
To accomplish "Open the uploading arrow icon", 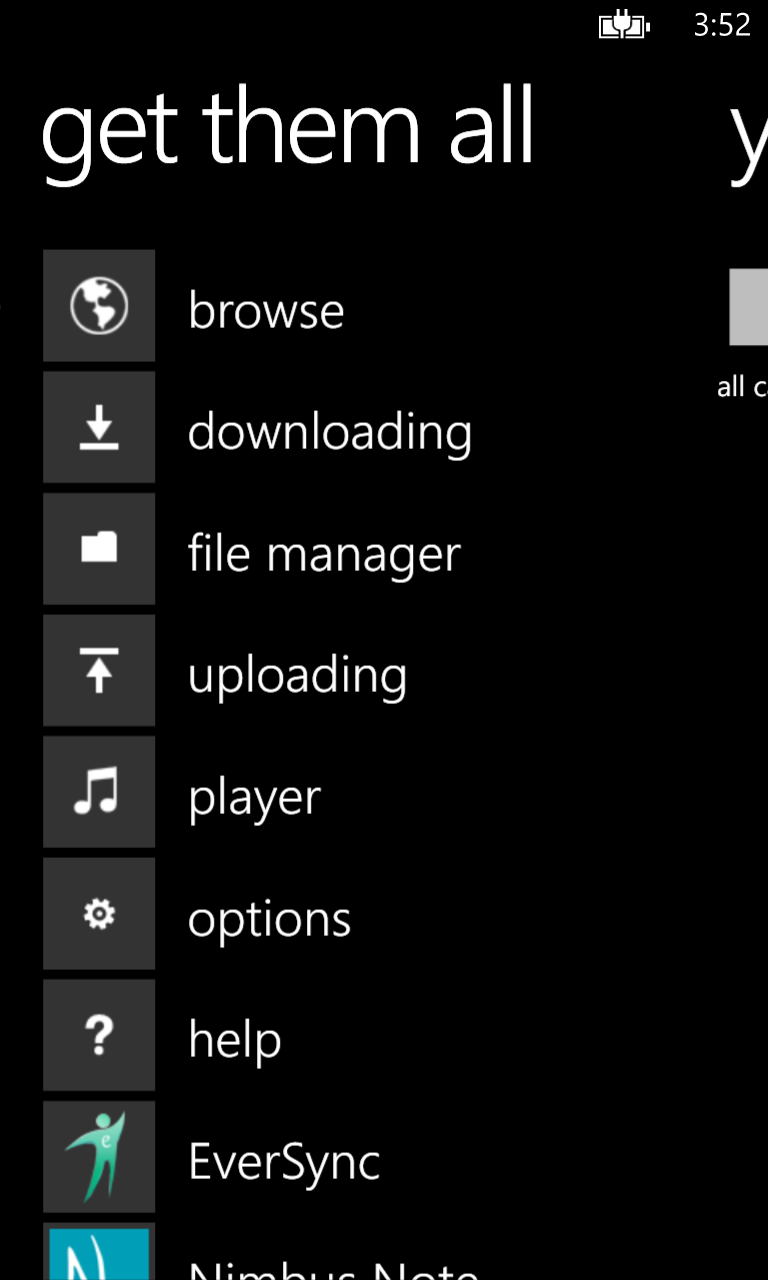I will tap(99, 671).
